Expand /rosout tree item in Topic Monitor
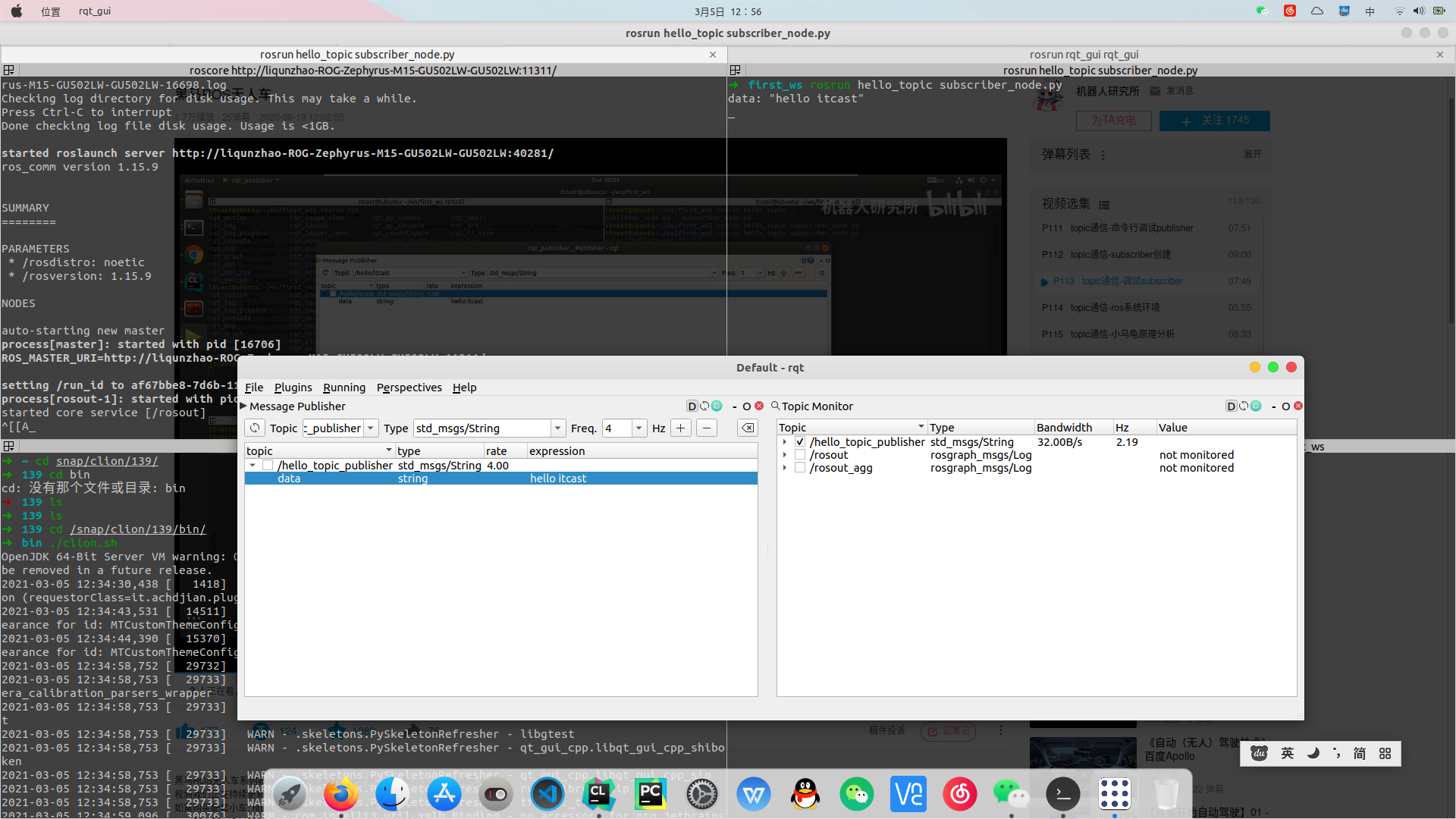This screenshot has height=819, width=1456. tap(785, 455)
